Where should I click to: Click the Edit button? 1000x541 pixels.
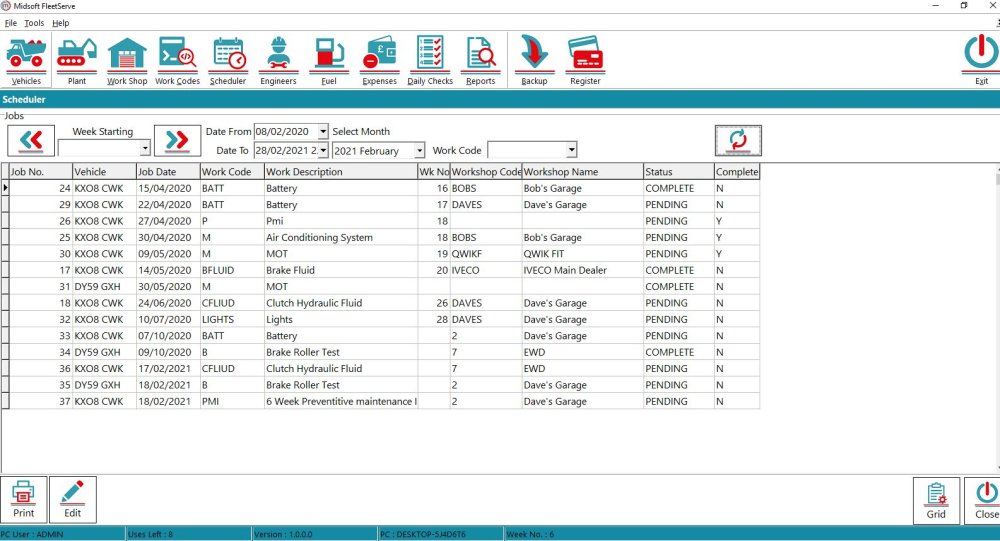click(x=73, y=499)
